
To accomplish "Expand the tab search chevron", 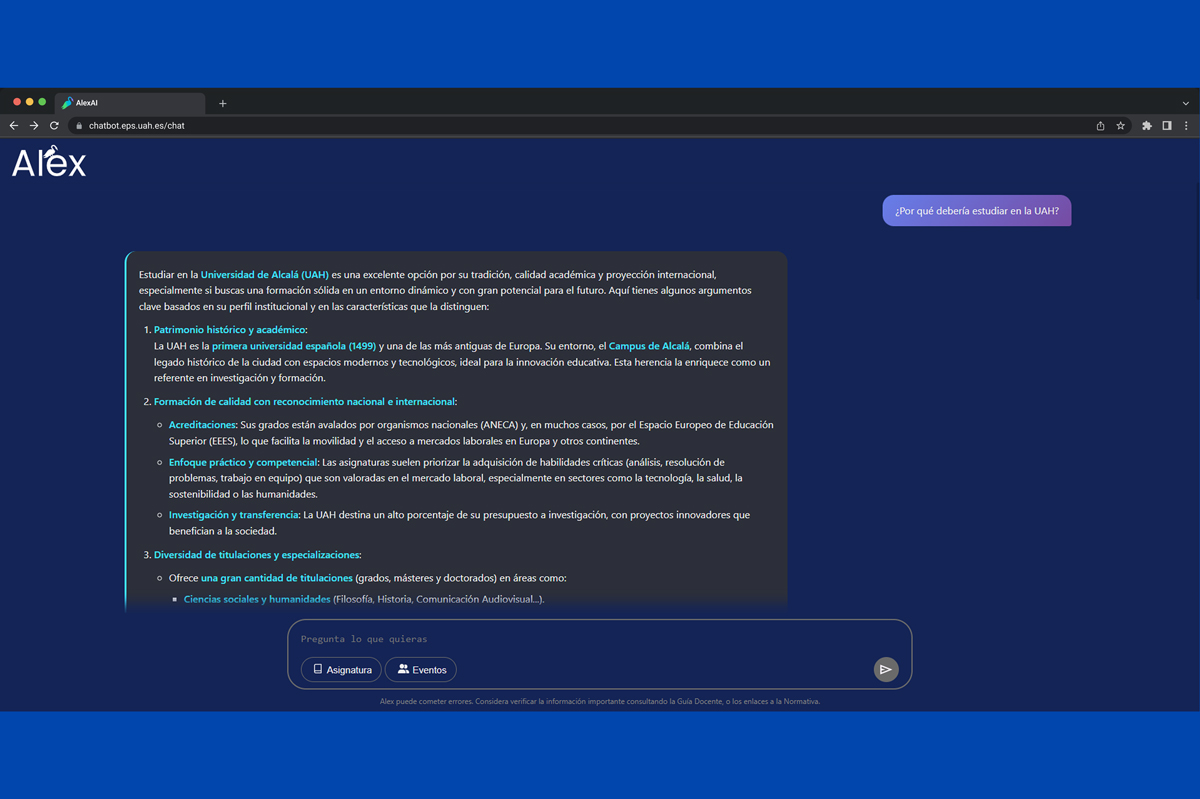I will (1186, 103).
